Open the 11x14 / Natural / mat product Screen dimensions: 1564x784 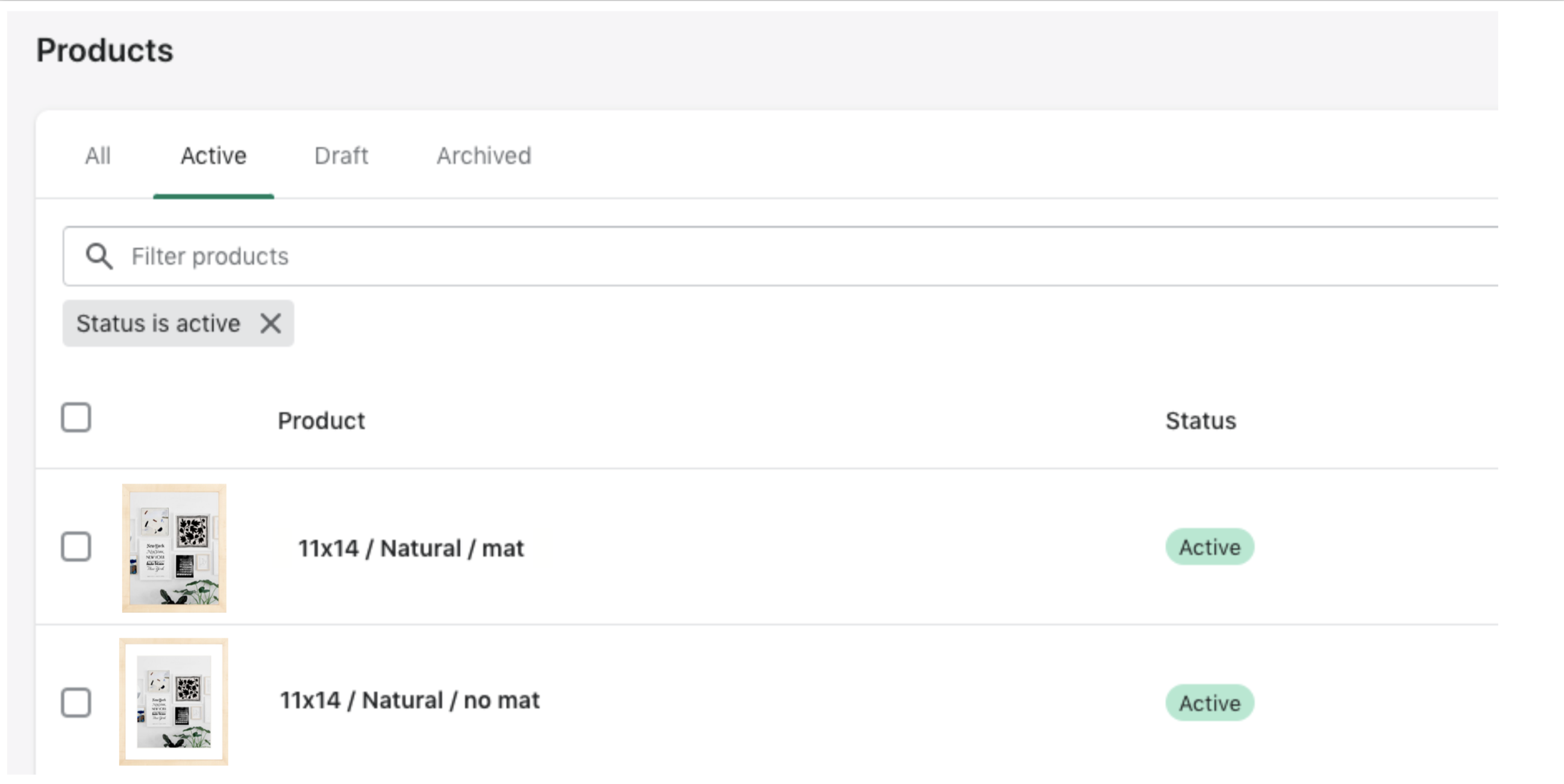click(411, 549)
